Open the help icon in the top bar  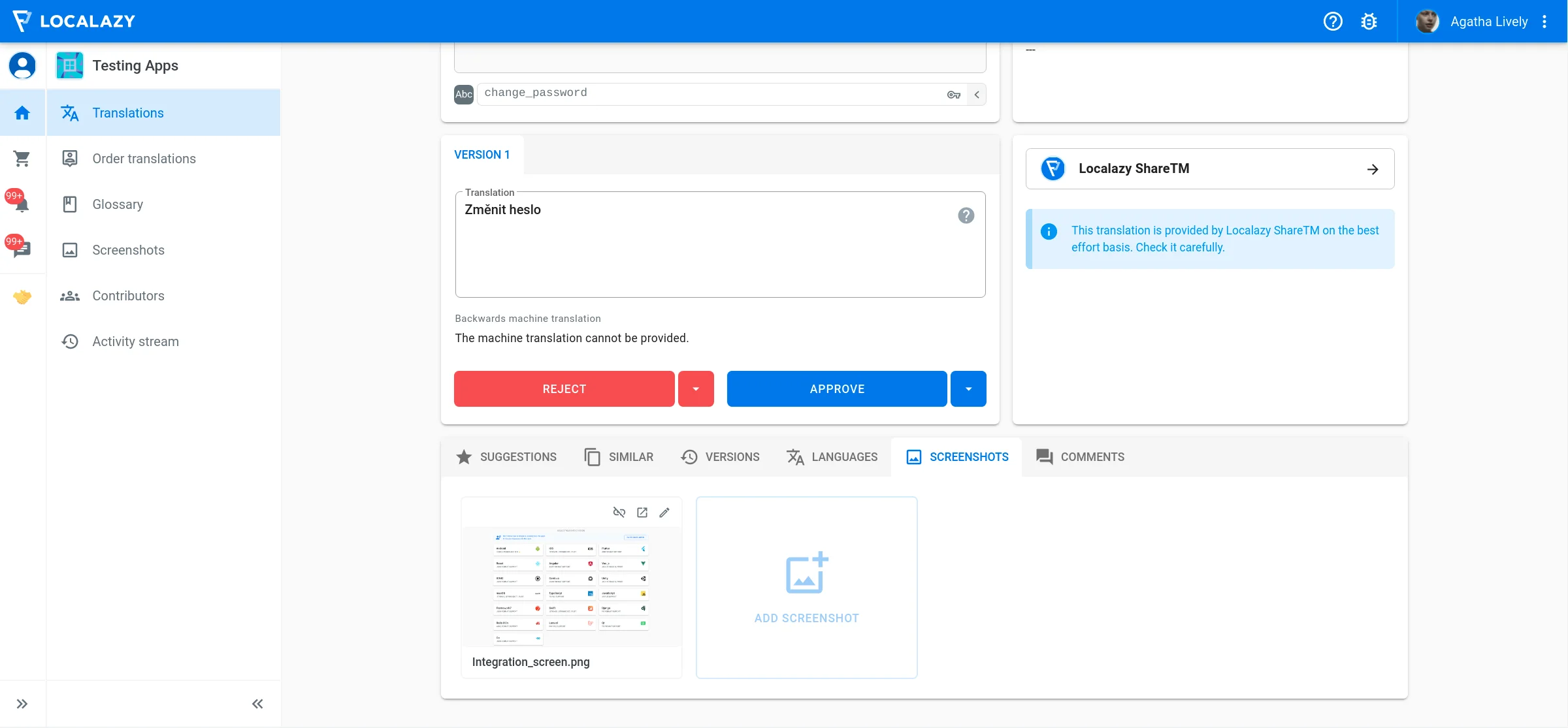1332,21
